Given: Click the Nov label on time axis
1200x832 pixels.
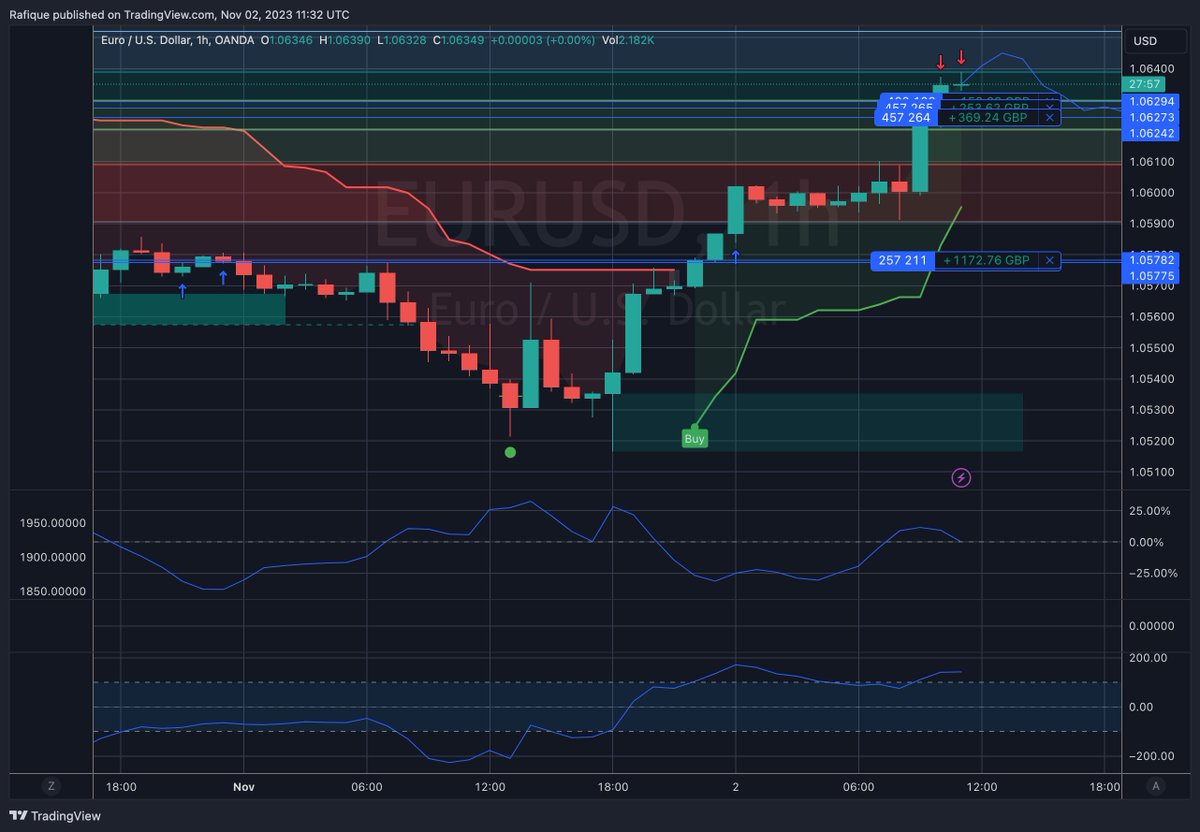Looking at the screenshot, I should [245, 787].
